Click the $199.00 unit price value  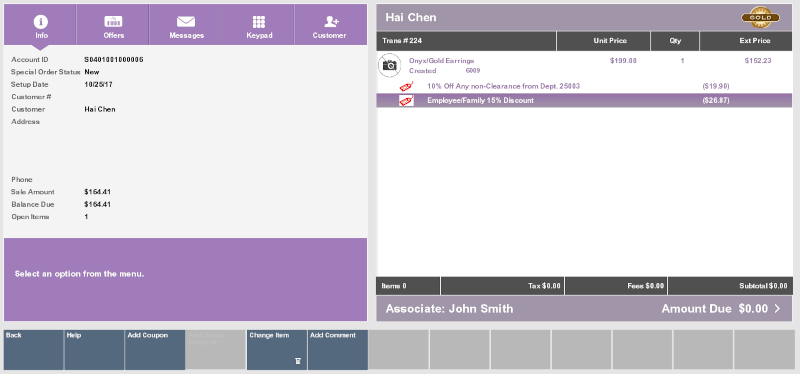point(623,61)
